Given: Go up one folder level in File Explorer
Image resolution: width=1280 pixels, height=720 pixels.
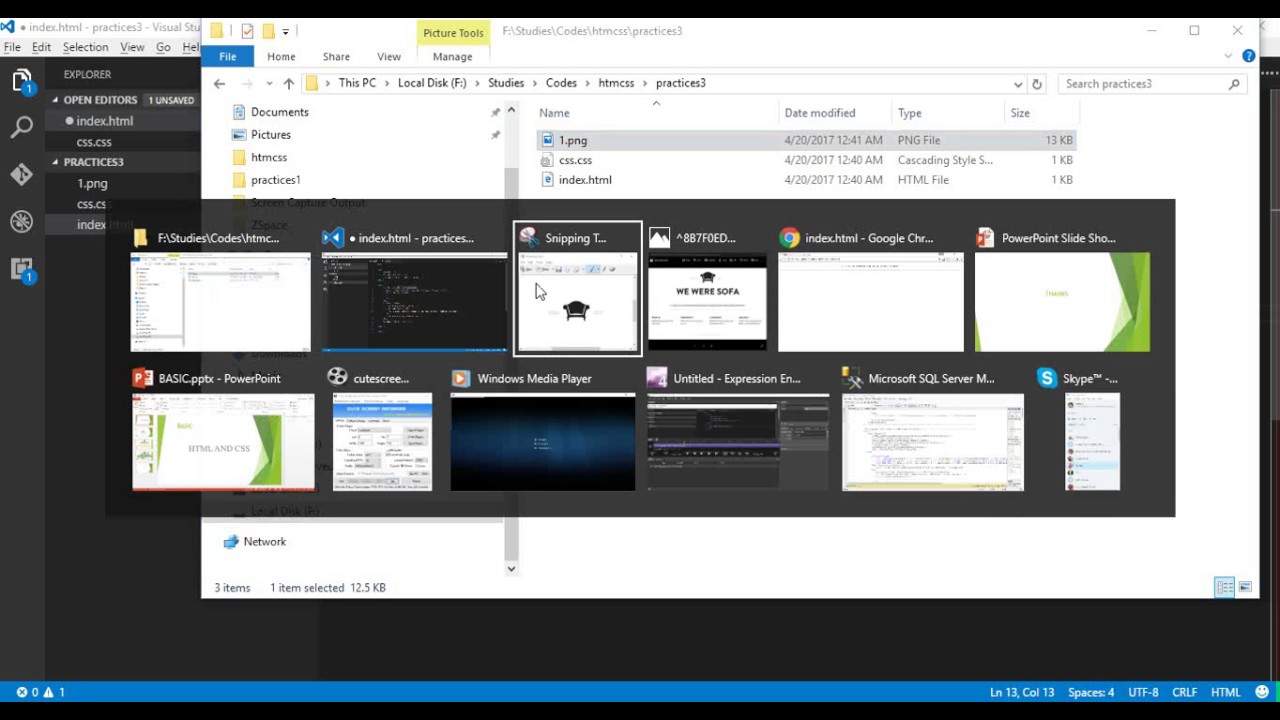Looking at the screenshot, I should pos(288,84).
